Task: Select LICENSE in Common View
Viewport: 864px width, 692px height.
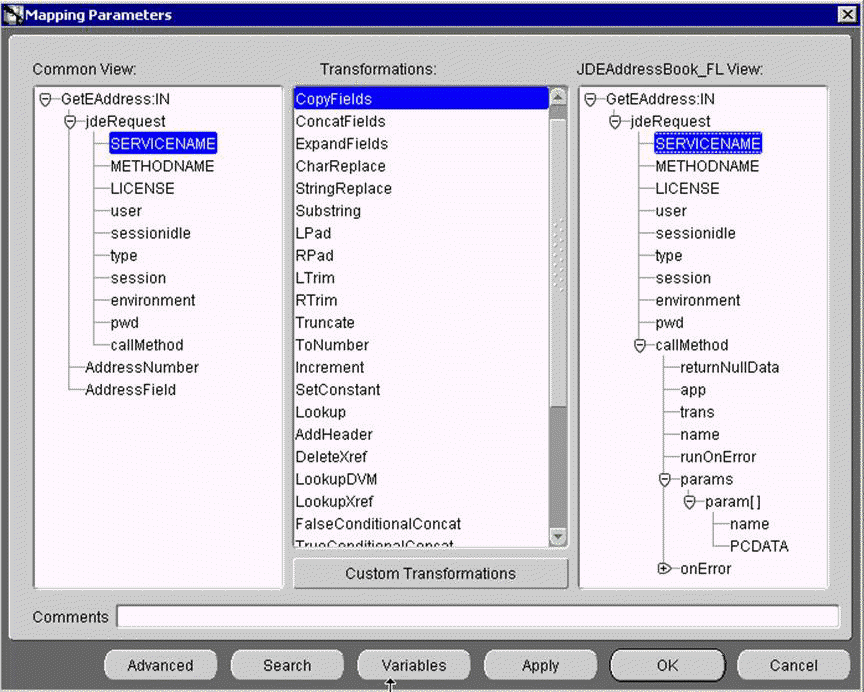Action: pos(142,188)
